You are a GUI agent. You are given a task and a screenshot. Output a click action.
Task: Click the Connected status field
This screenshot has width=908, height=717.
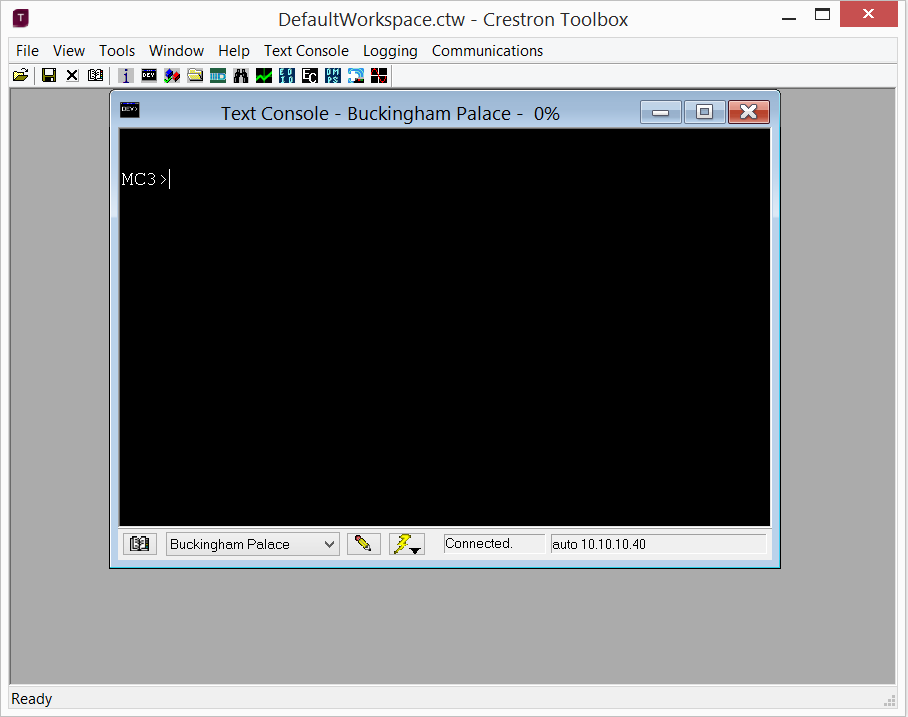click(x=493, y=544)
